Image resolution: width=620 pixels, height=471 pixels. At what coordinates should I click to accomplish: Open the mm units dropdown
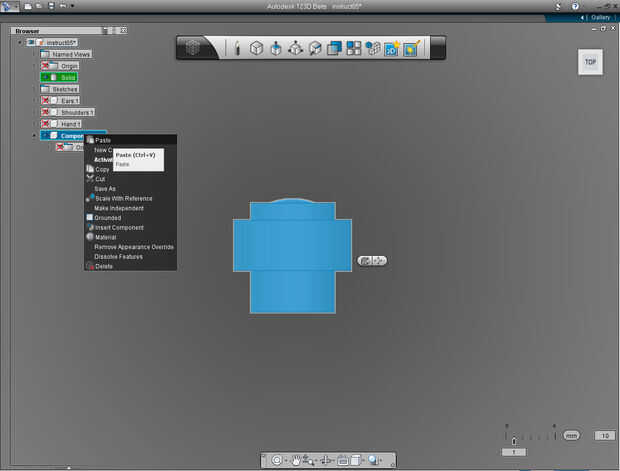[x=571, y=435]
